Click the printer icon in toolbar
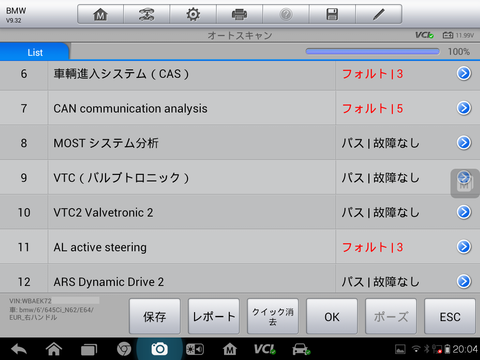This screenshot has height=360, width=480. 239,14
